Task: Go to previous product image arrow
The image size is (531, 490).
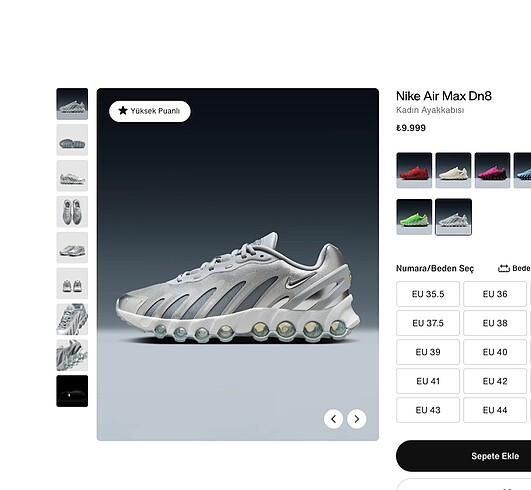Action: pos(333,419)
